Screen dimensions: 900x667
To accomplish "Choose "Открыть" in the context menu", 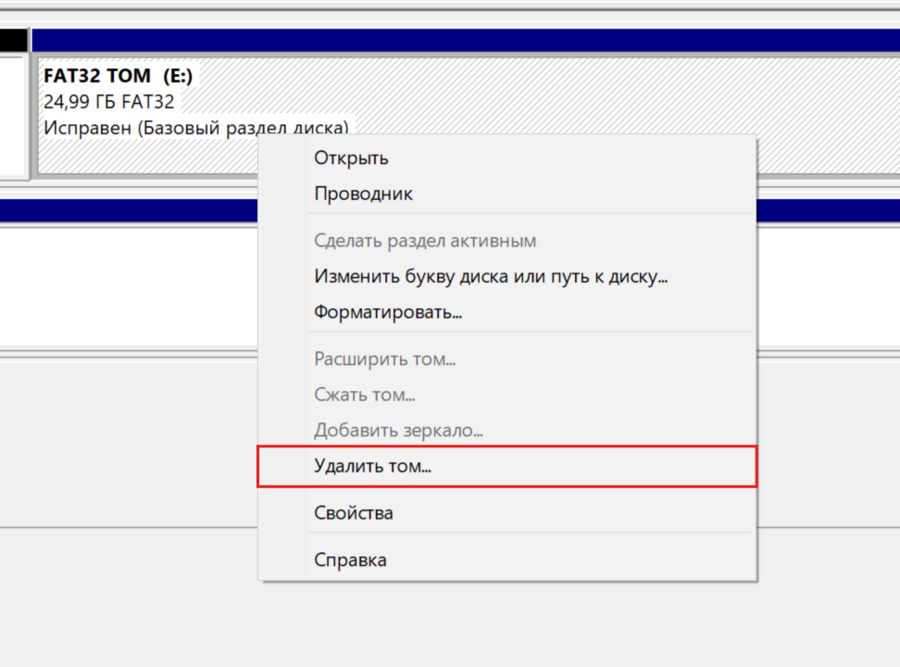I will pyautogui.click(x=351, y=158).
